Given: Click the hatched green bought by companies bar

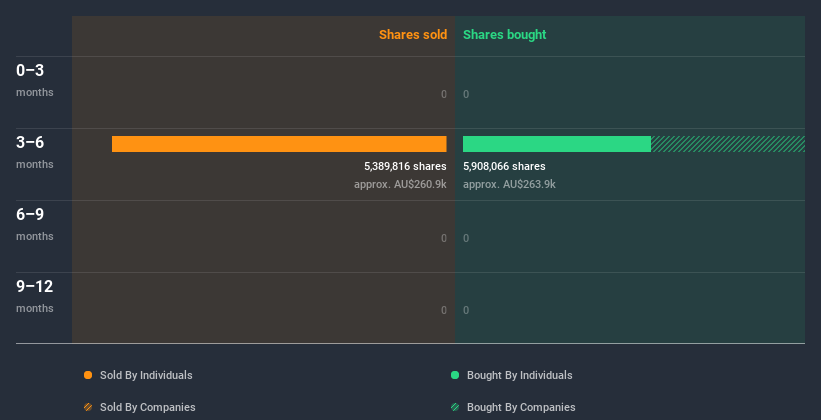Looking at the screenshot, I should [x=728, y=144].
